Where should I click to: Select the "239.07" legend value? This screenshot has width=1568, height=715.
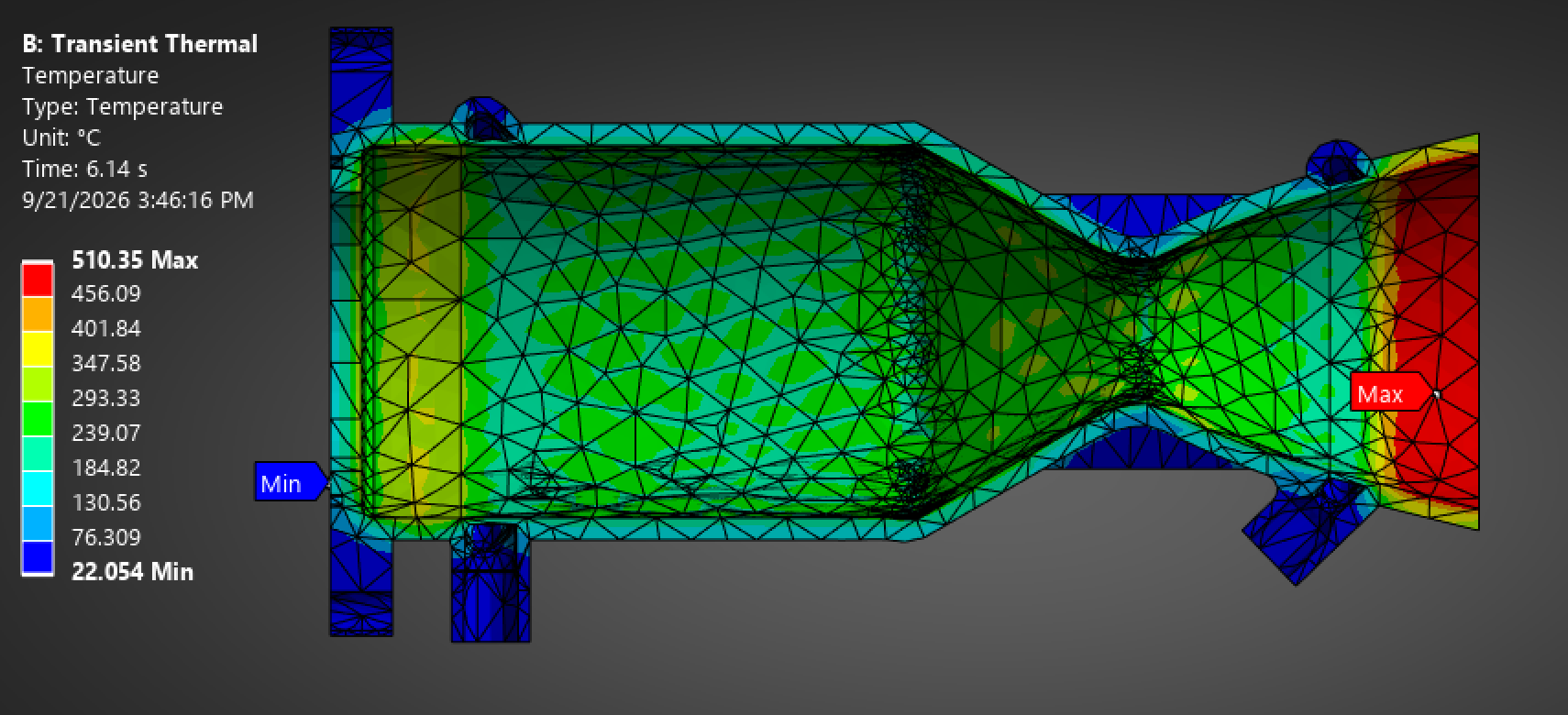tap(106, 433)
